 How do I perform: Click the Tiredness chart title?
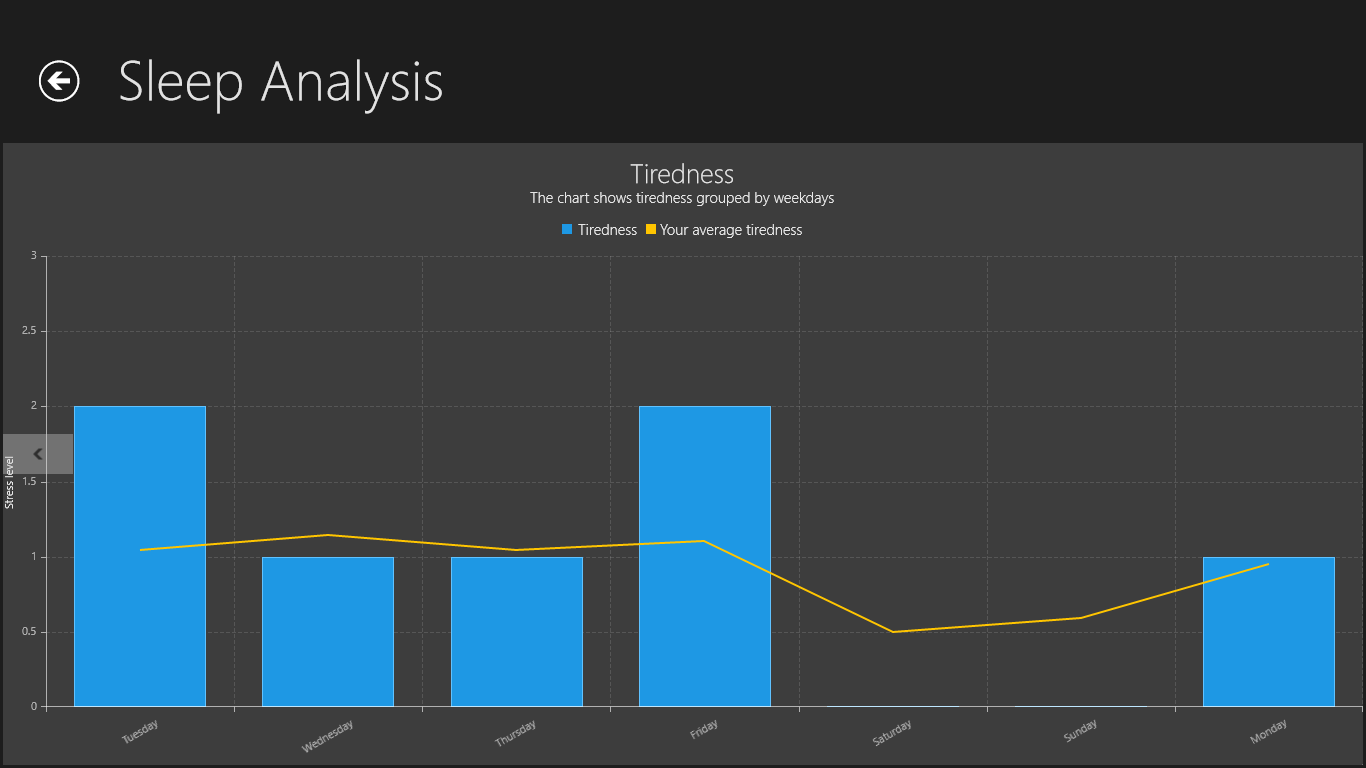tap(682, 174)
